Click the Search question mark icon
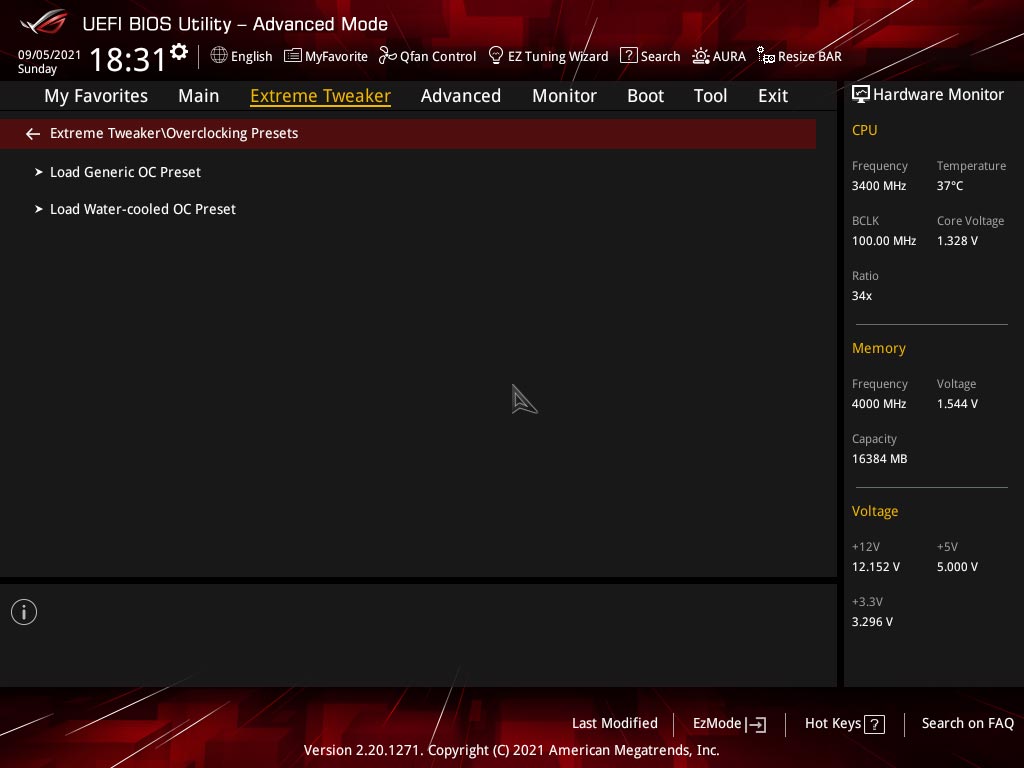This screenshot has width=1024, height=768. (x=628, y=56)
